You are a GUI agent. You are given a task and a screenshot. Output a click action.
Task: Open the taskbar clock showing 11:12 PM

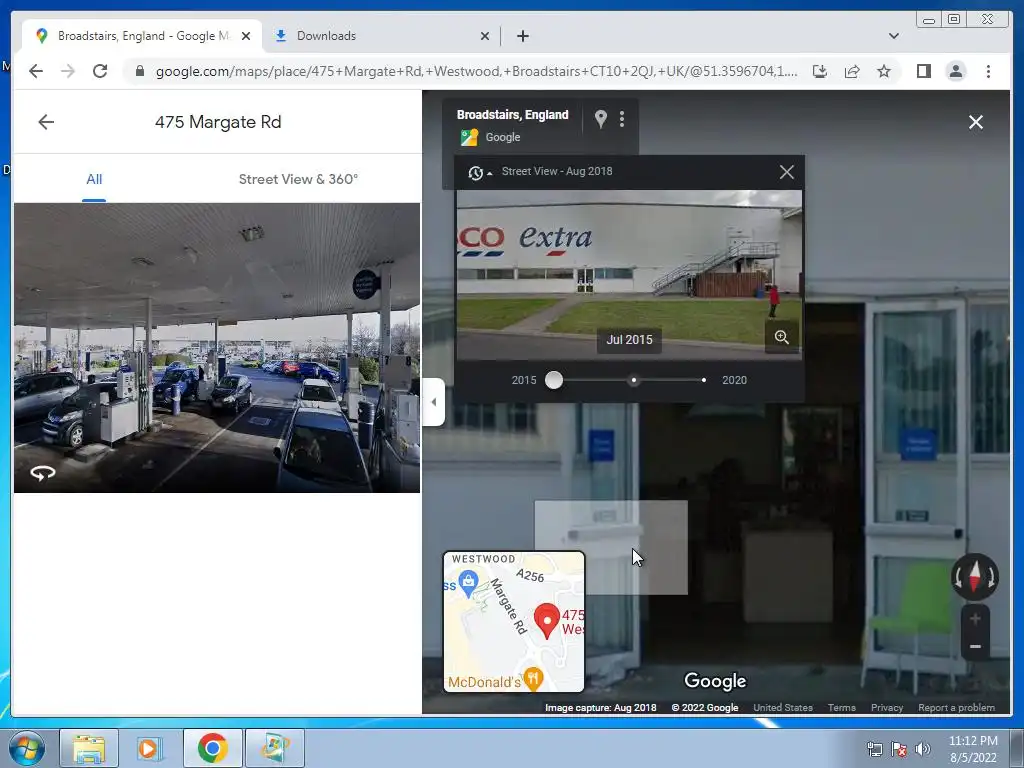pyautogui.click(x=973, y=749)
